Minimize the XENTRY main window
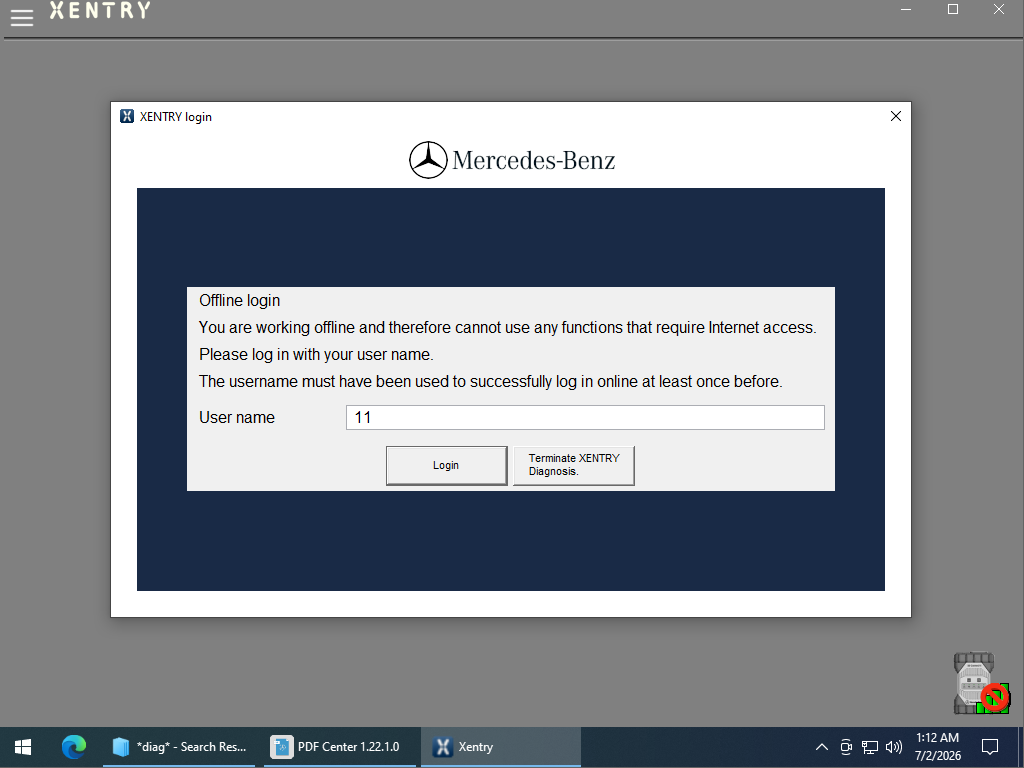Image resolution: width=1024 pixels, height=768 pixels. pyautogui.click(x=906, y=9)
